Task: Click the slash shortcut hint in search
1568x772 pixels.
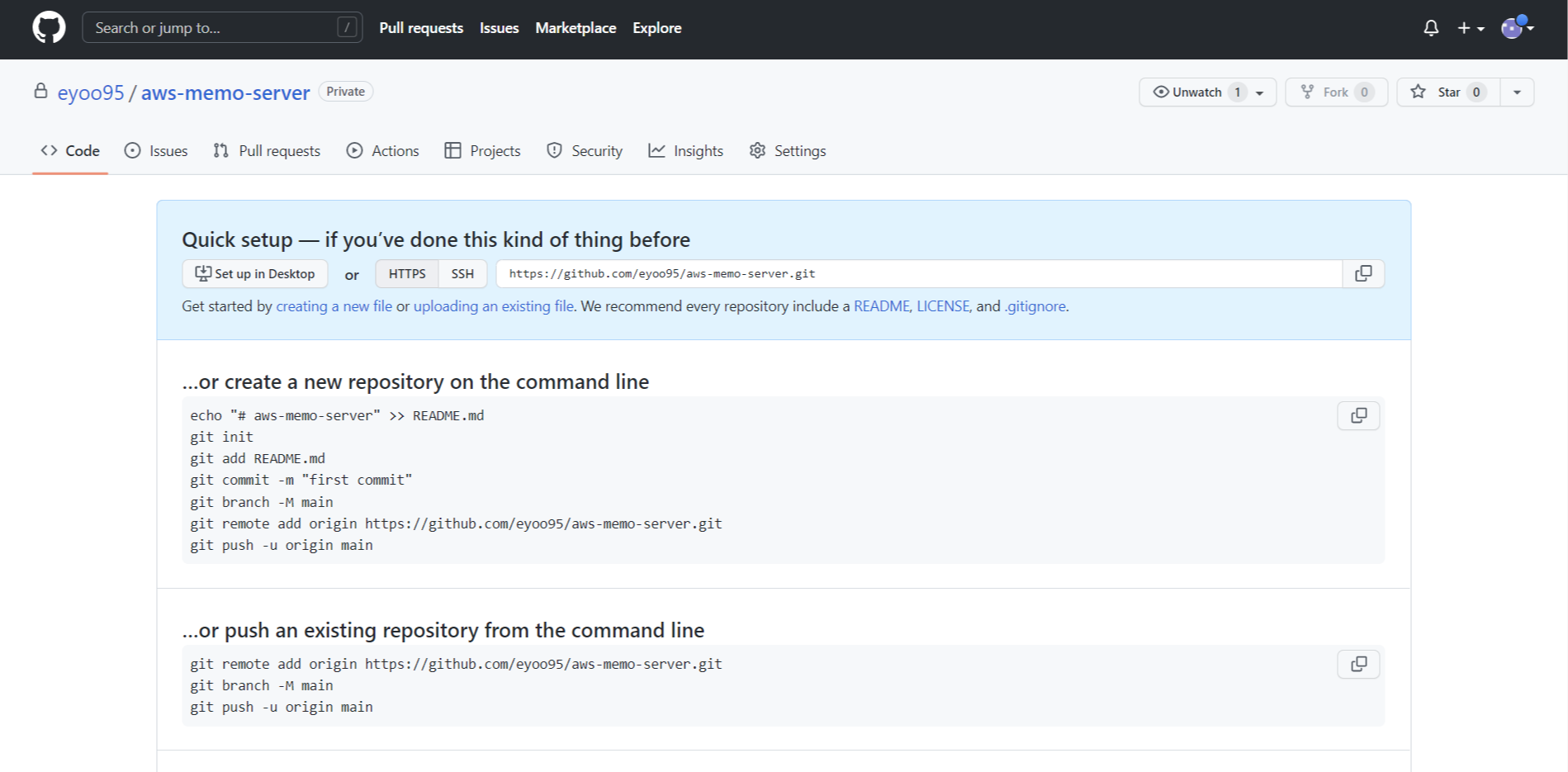Action: [348, 28]
